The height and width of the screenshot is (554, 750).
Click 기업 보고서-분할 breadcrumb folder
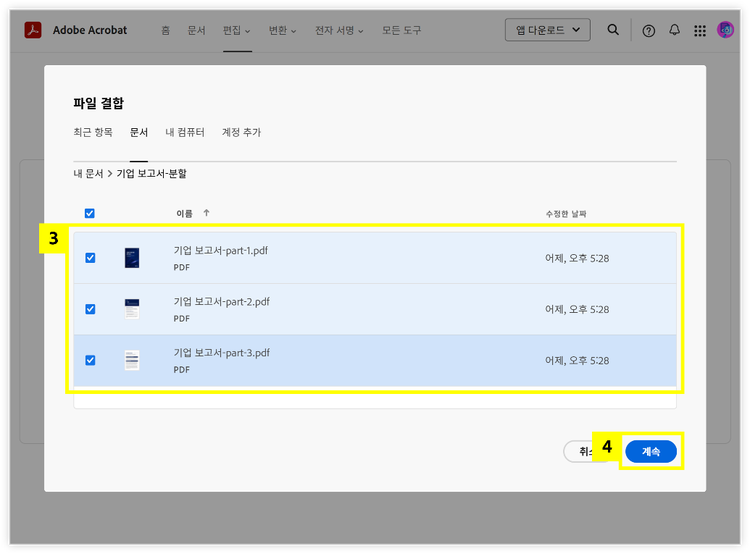tap(152, 174)
